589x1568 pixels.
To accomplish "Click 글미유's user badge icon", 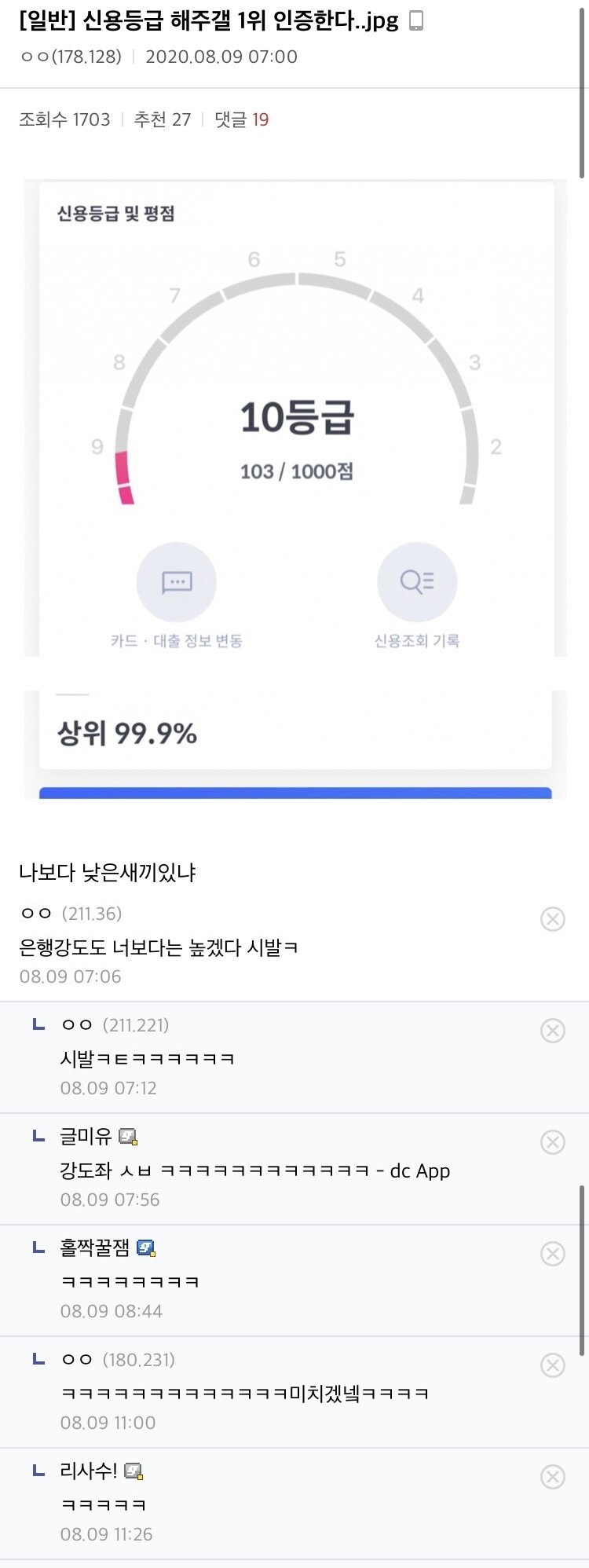I will (x=128, y=1137).
